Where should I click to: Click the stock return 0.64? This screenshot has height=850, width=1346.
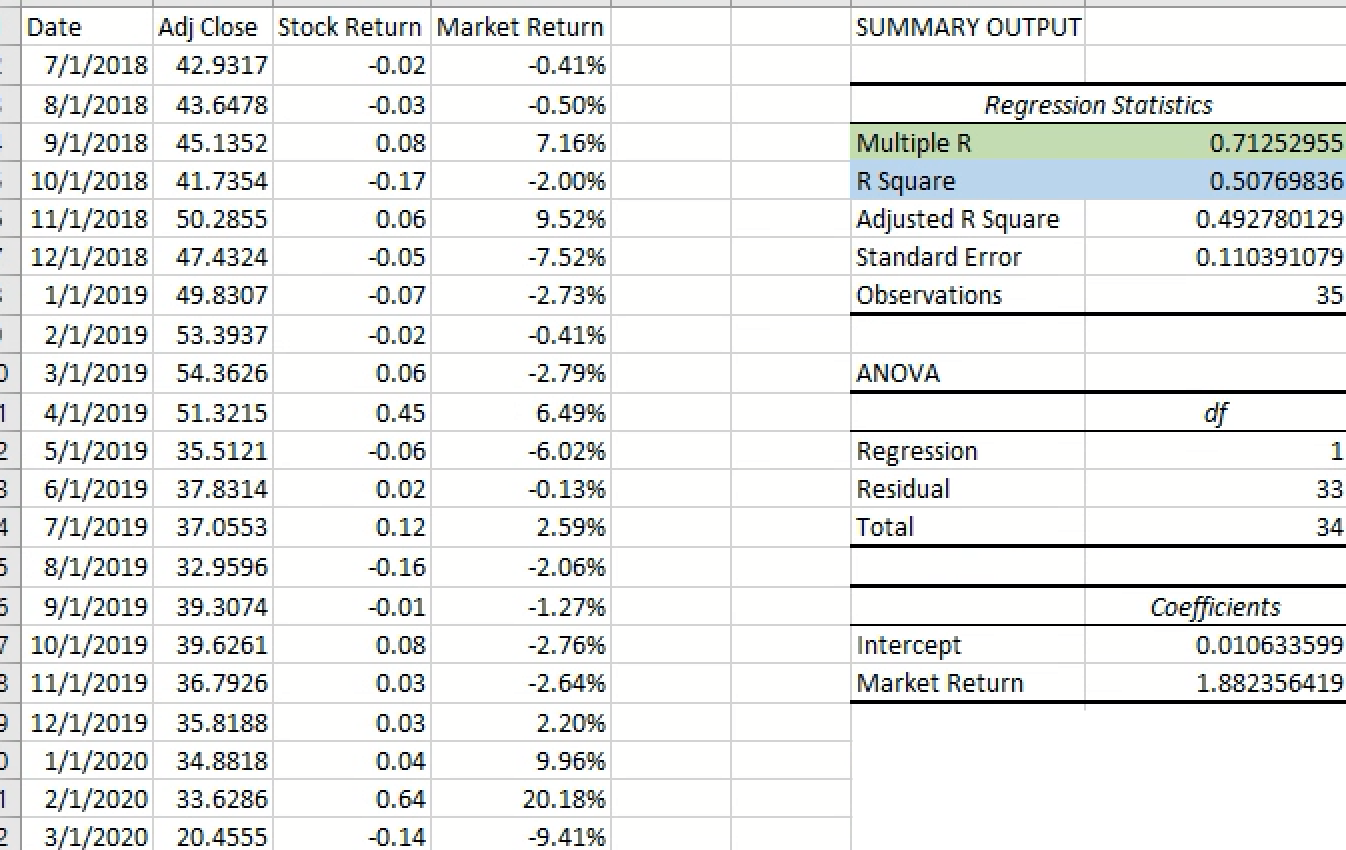(x=351, y=799)
